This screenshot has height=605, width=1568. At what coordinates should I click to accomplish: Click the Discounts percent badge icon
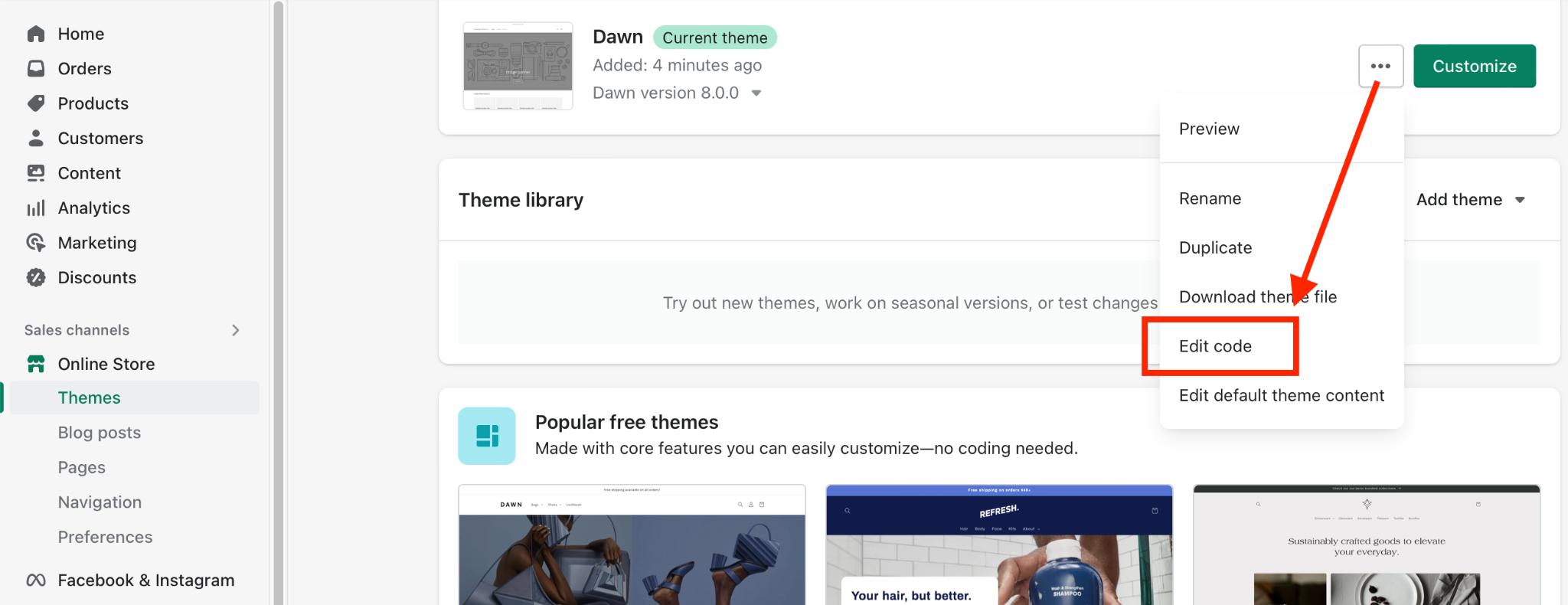pos(36,277)
